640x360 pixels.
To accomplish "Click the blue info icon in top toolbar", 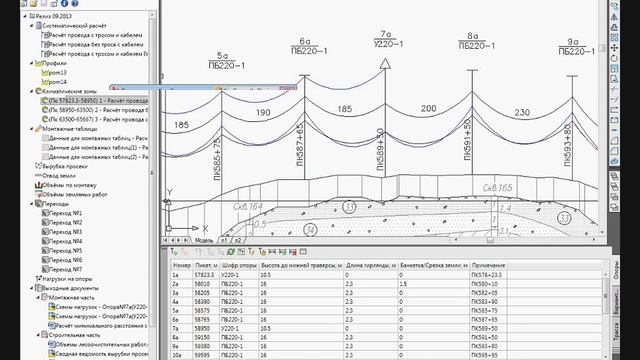I will tap(64, 4).
